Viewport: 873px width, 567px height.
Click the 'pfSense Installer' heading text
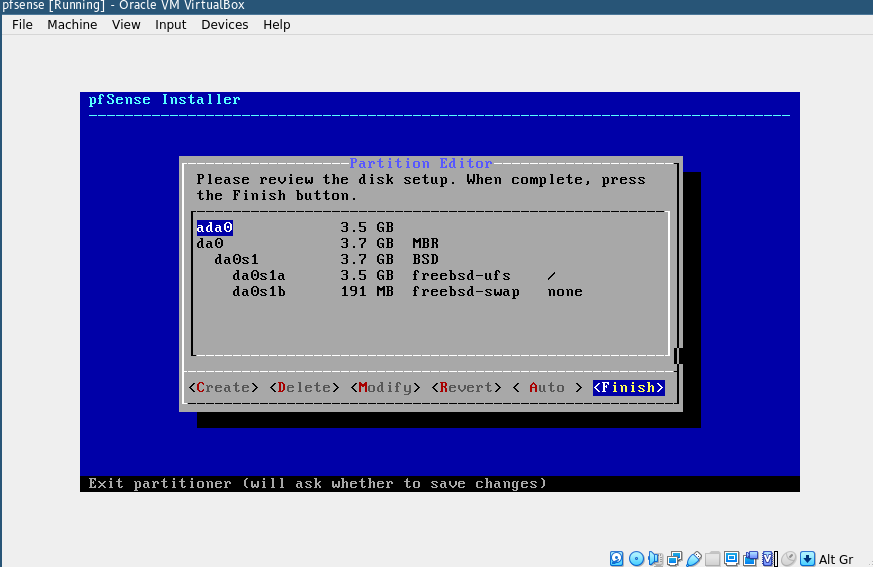164,100
